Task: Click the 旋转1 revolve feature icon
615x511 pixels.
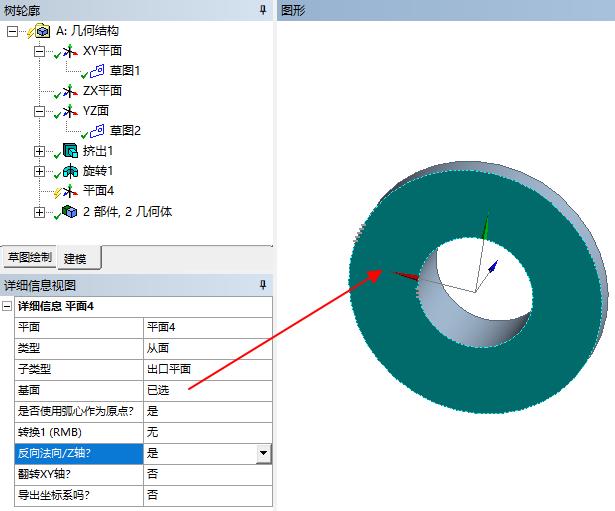Action: point(69,171)
